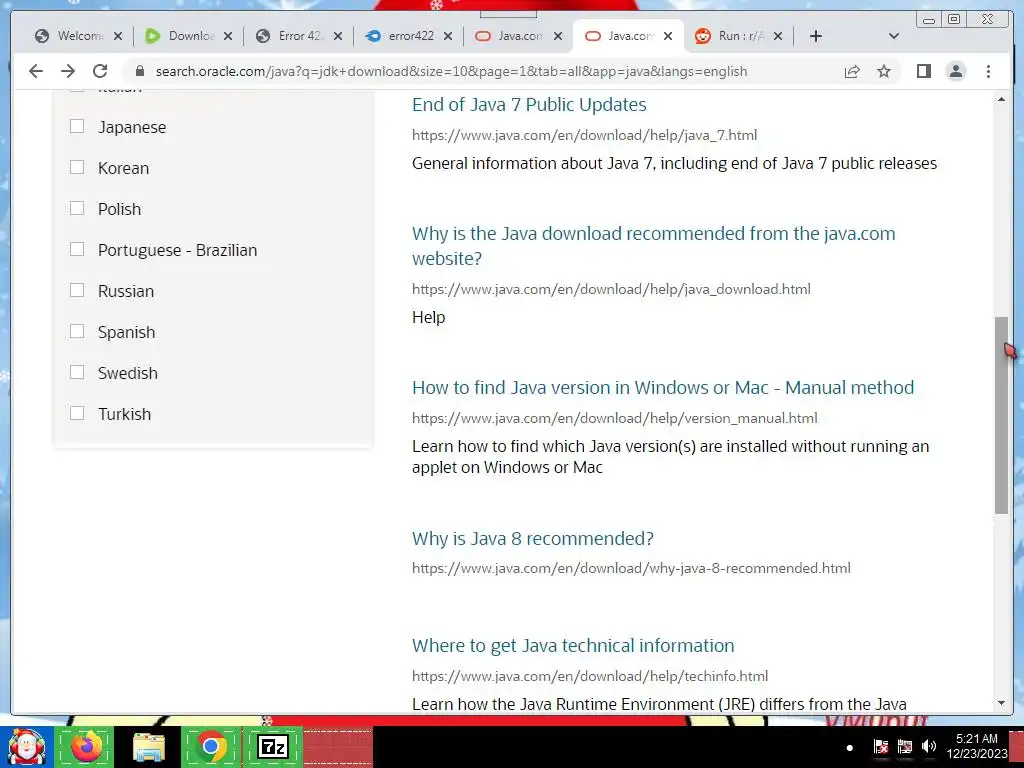Expand the tab search dropdown chevron

[x=893, y=36]
